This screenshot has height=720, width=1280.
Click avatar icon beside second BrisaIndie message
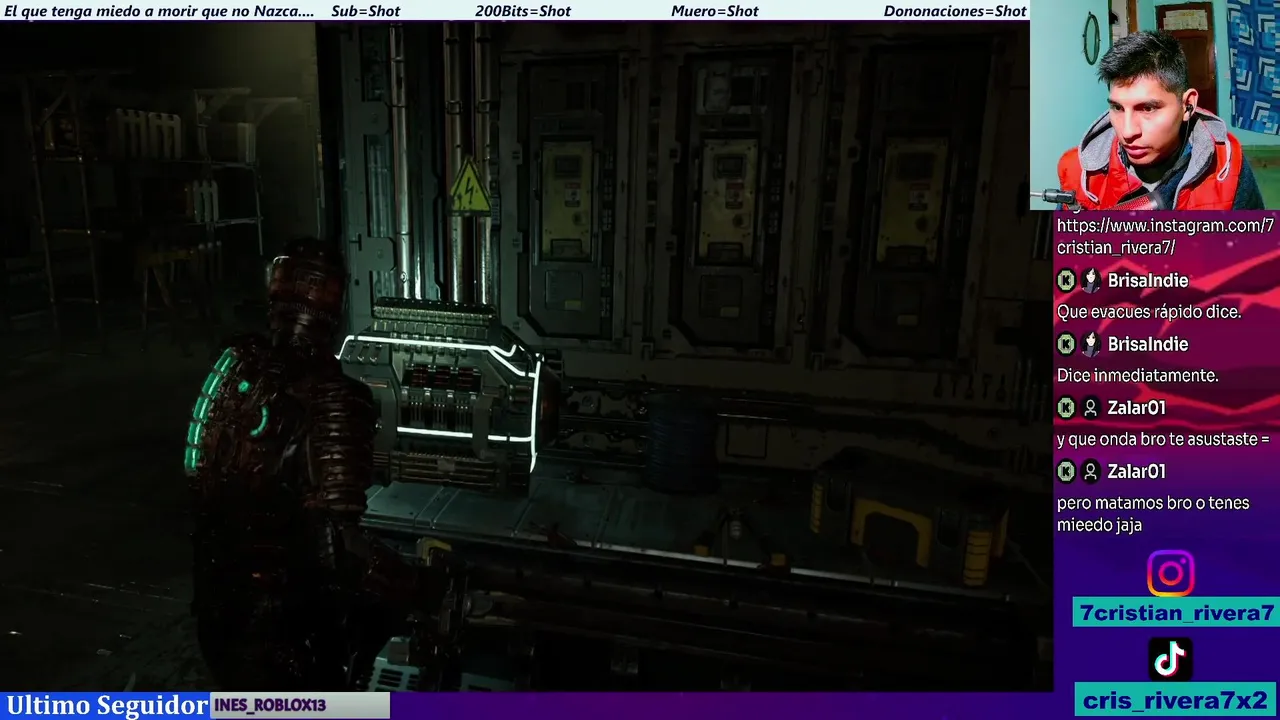[1091, 344]
